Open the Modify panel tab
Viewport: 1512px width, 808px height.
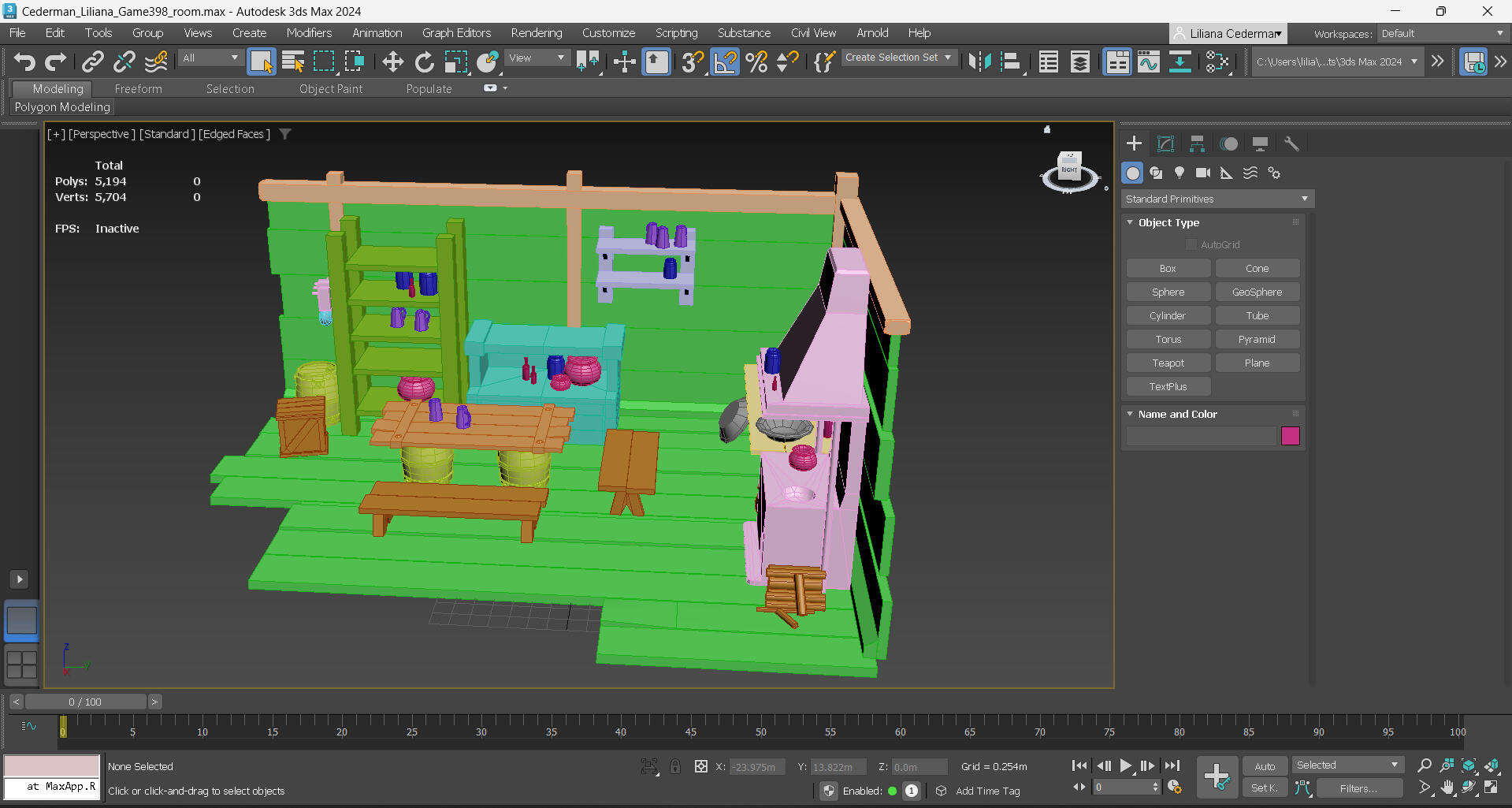click(x=1165, y=143)
